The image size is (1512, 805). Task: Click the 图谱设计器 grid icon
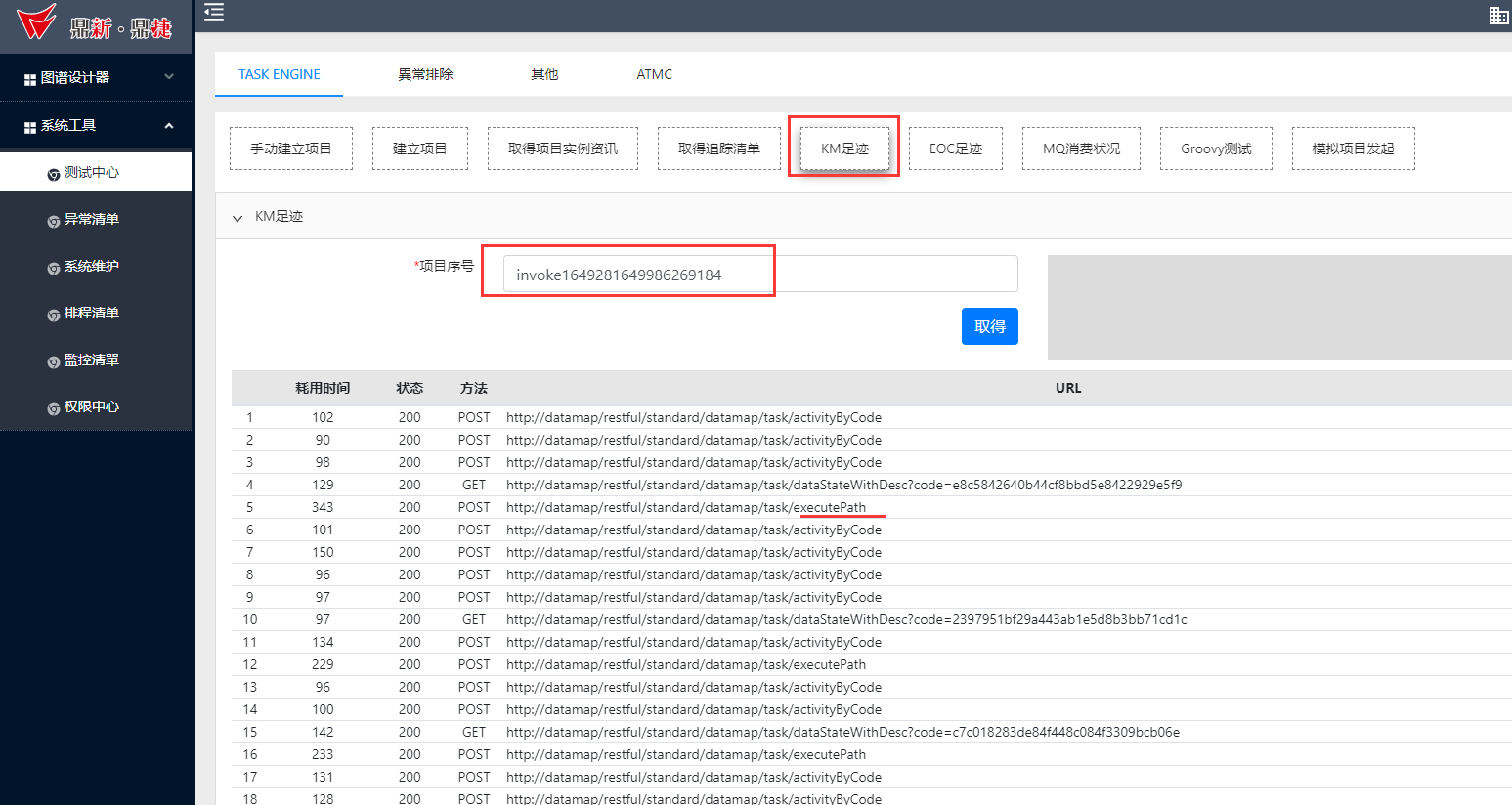click(x=30, y=79)
